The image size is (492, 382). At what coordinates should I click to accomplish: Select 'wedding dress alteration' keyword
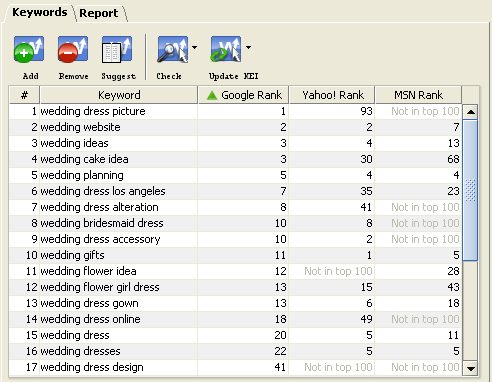[x=99, y=207]
